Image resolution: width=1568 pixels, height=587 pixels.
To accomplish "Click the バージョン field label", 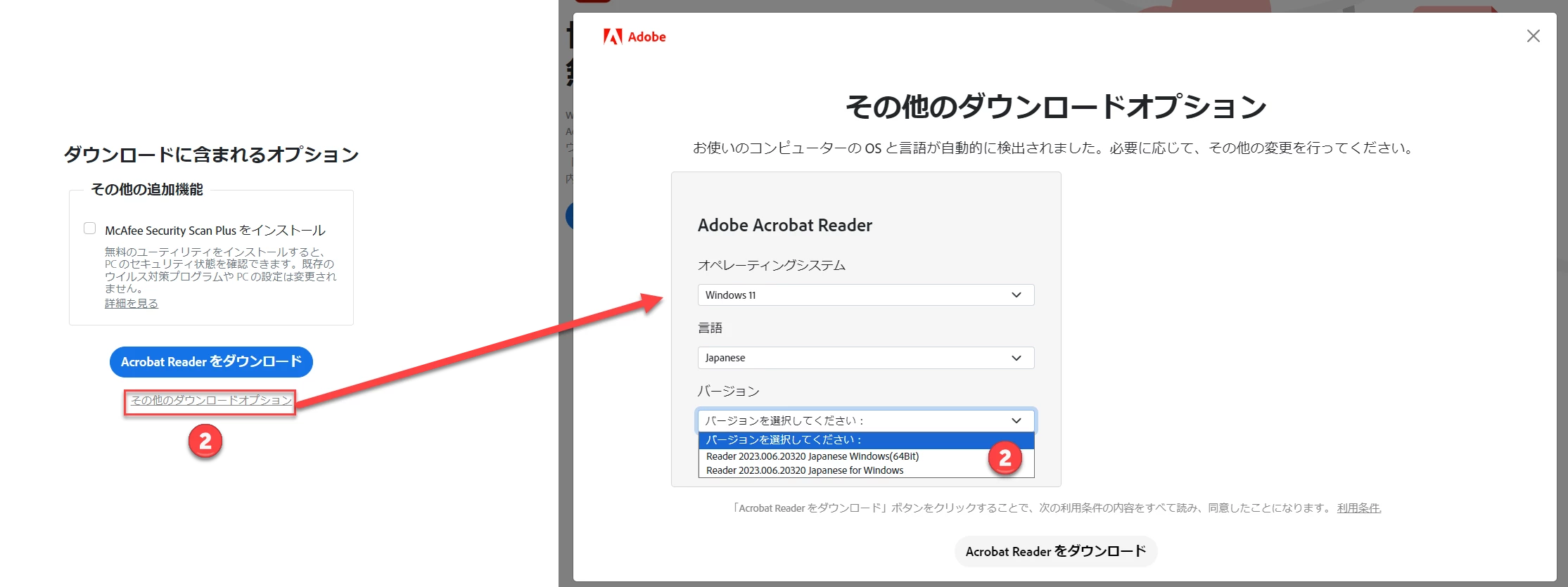I will pyautogui.click(x=729, y=391).
